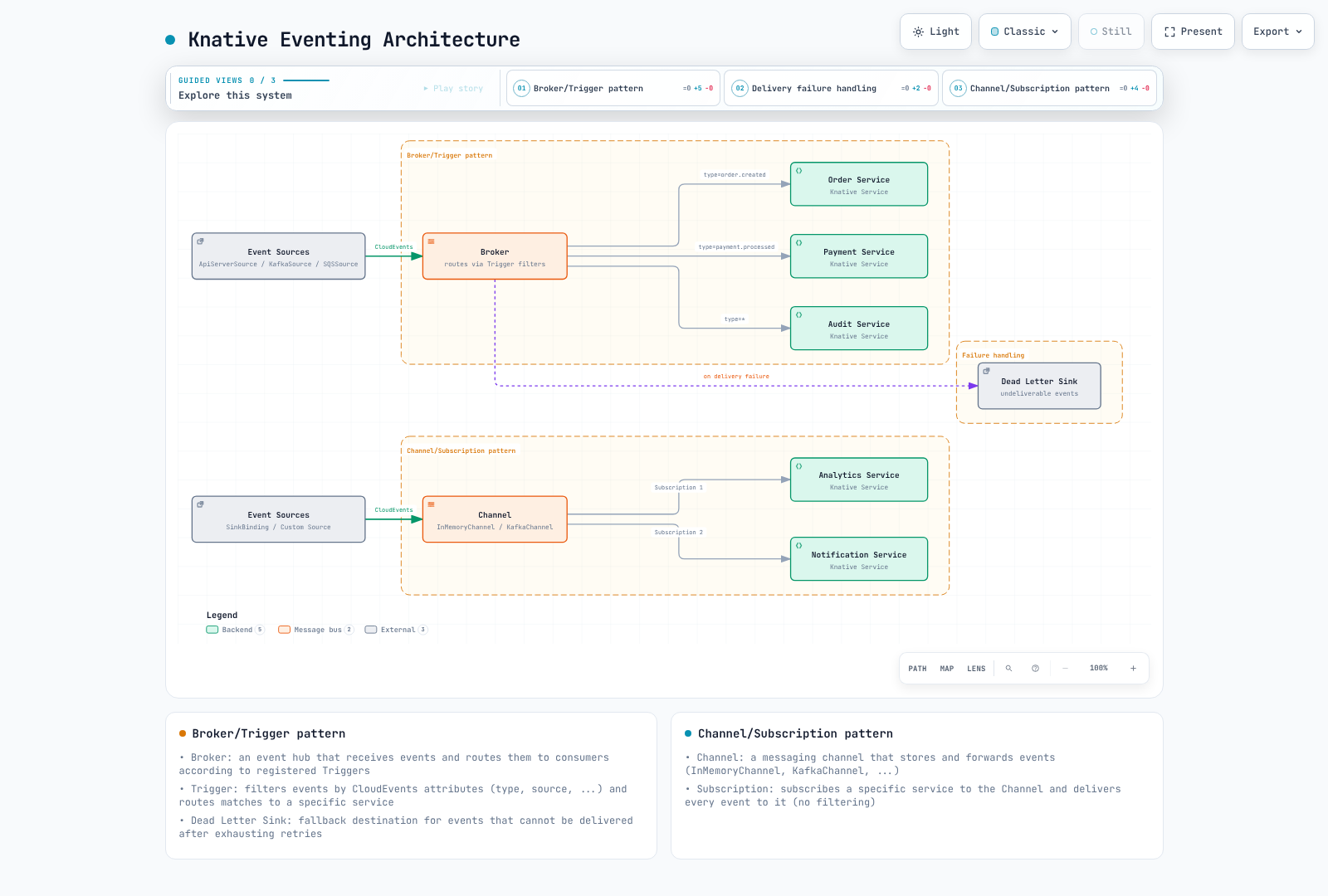Click the Message bus legend color swatch
Viewport: 1328px width, 896px height.
coord(285,630)
